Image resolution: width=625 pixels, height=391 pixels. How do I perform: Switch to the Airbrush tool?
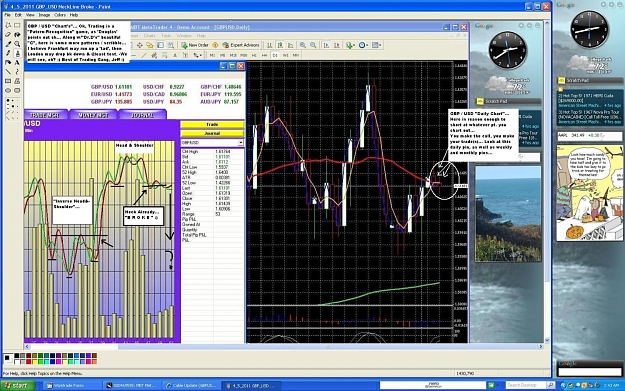click(8, 63)
